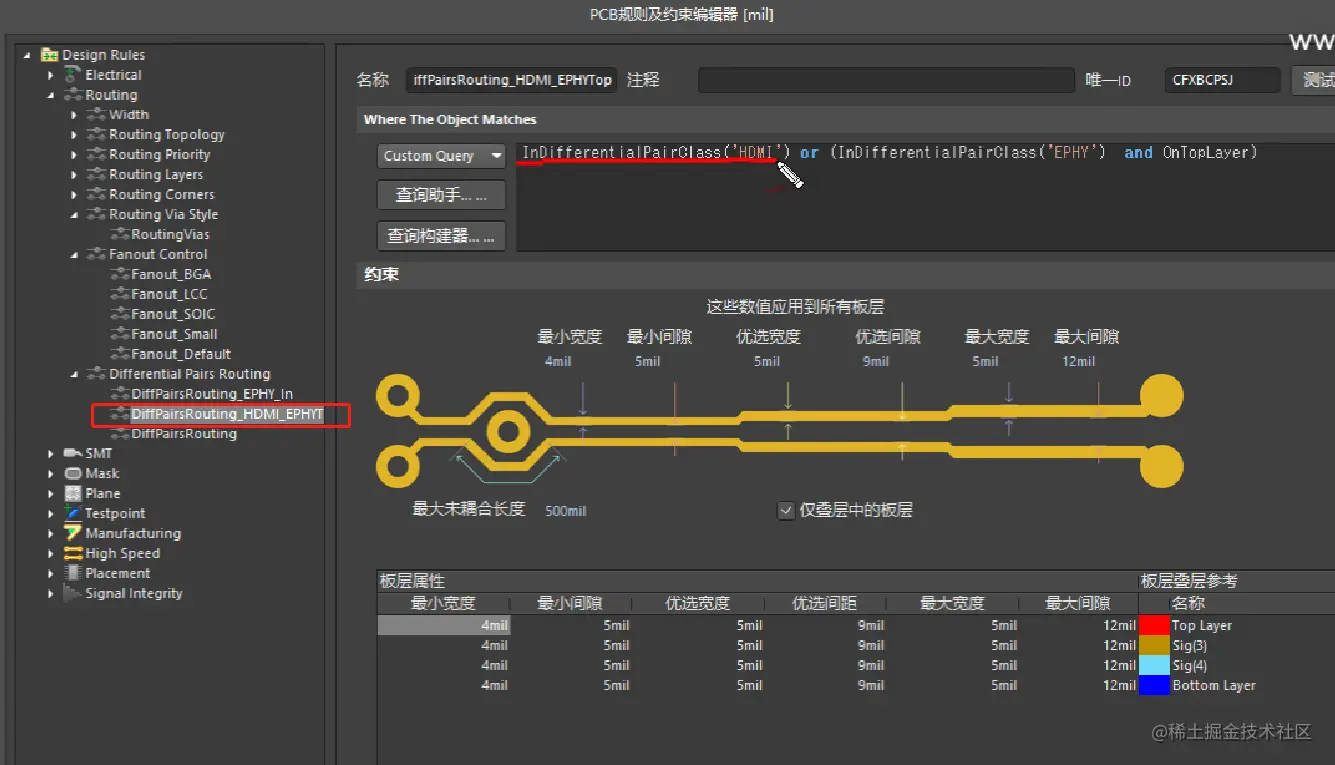
Task: Select the DiffPairsRouting default rule
Action: (x=184, y=434)
